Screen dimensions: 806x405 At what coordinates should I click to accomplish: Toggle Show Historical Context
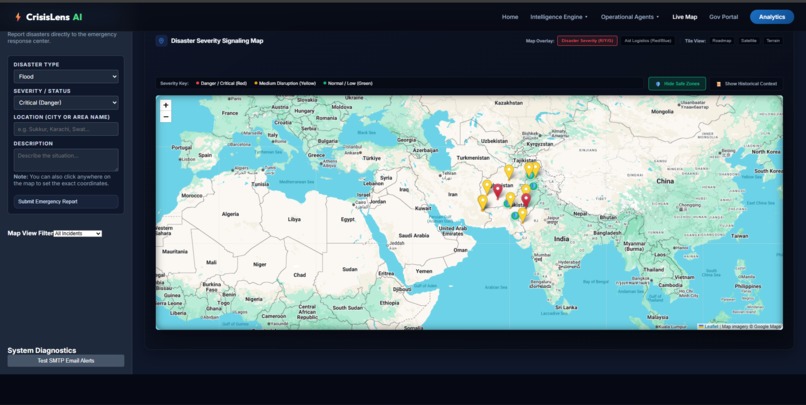tap(746, 84)
